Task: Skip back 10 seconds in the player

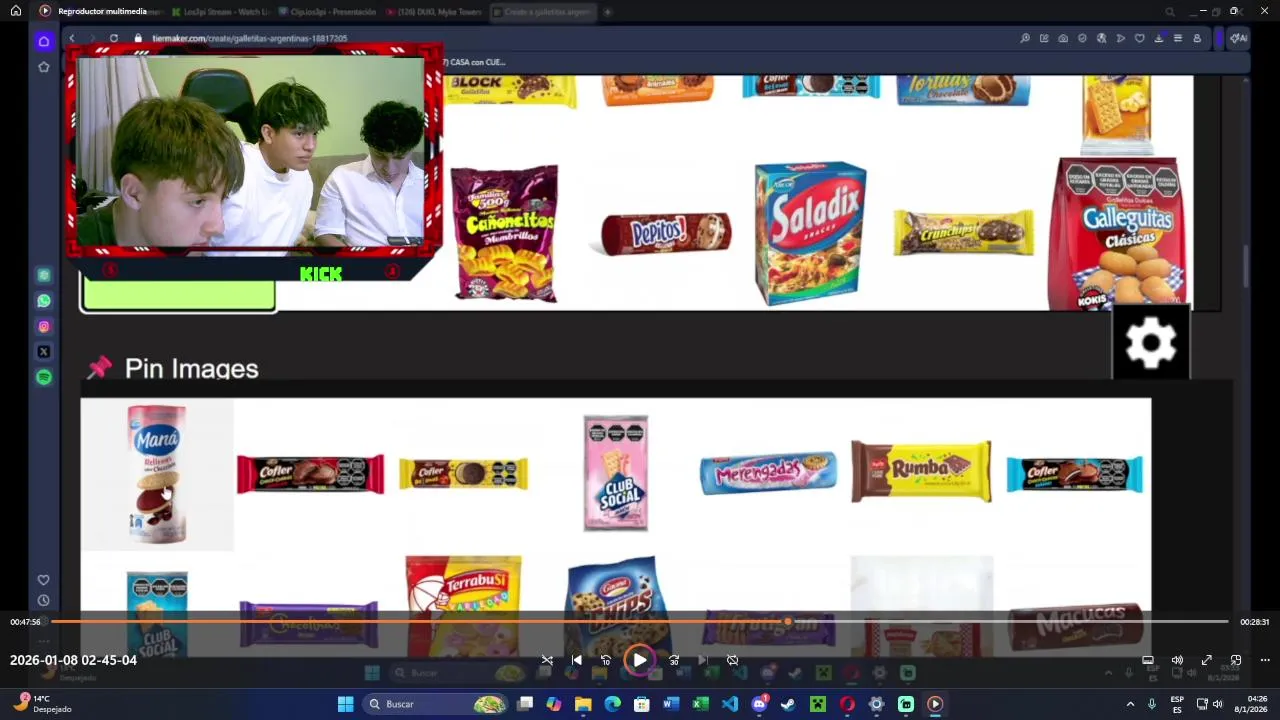Action: point(605,660)
